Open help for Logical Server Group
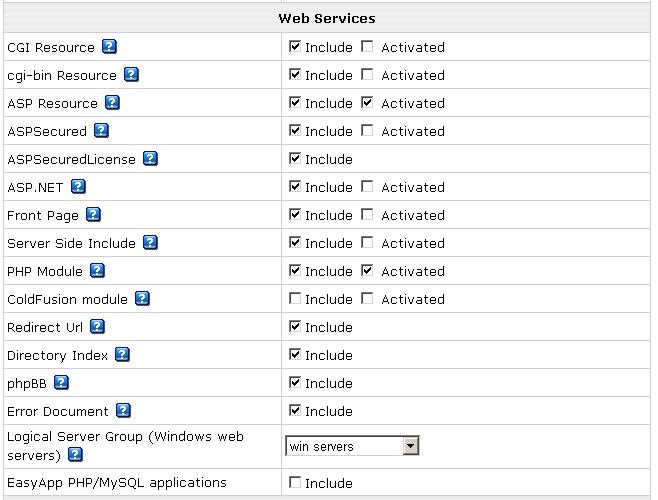 (75, 454)
